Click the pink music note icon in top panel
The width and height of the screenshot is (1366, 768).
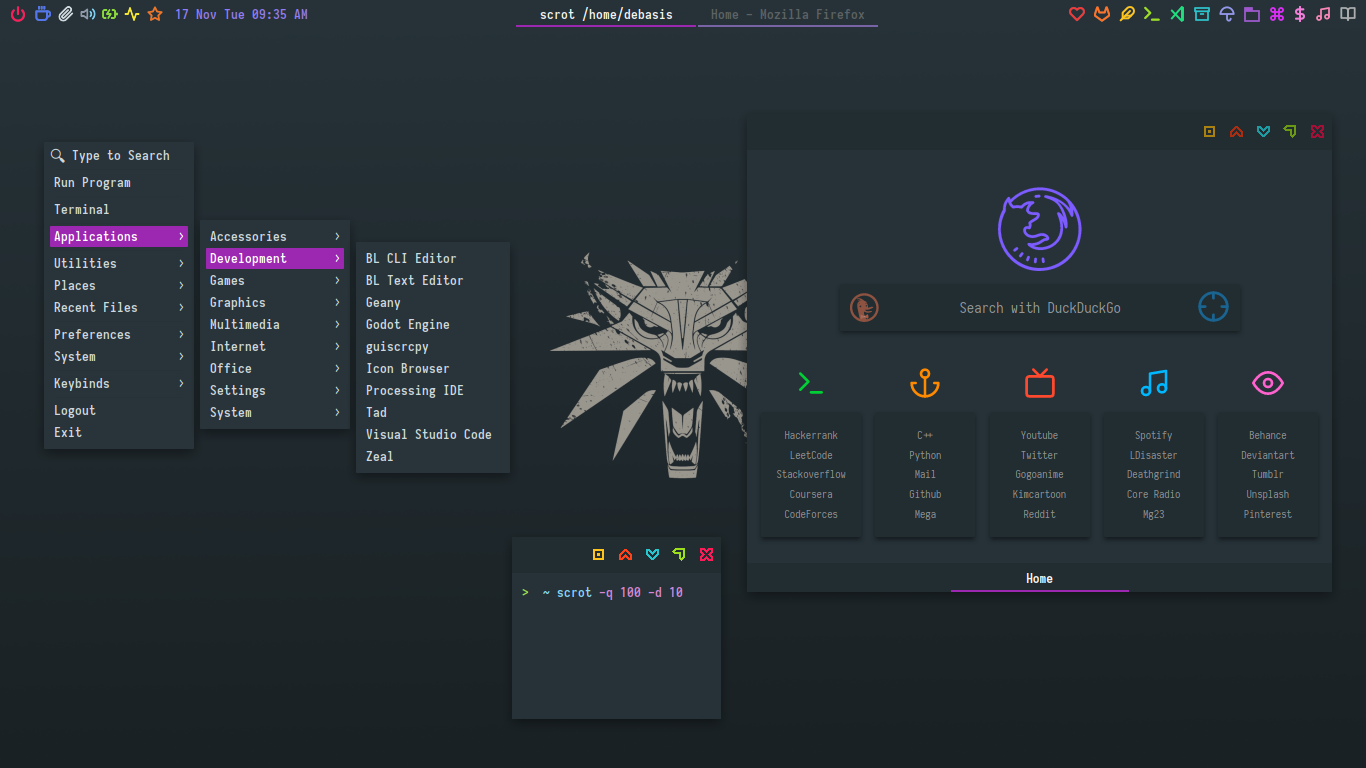(1324, 14)
